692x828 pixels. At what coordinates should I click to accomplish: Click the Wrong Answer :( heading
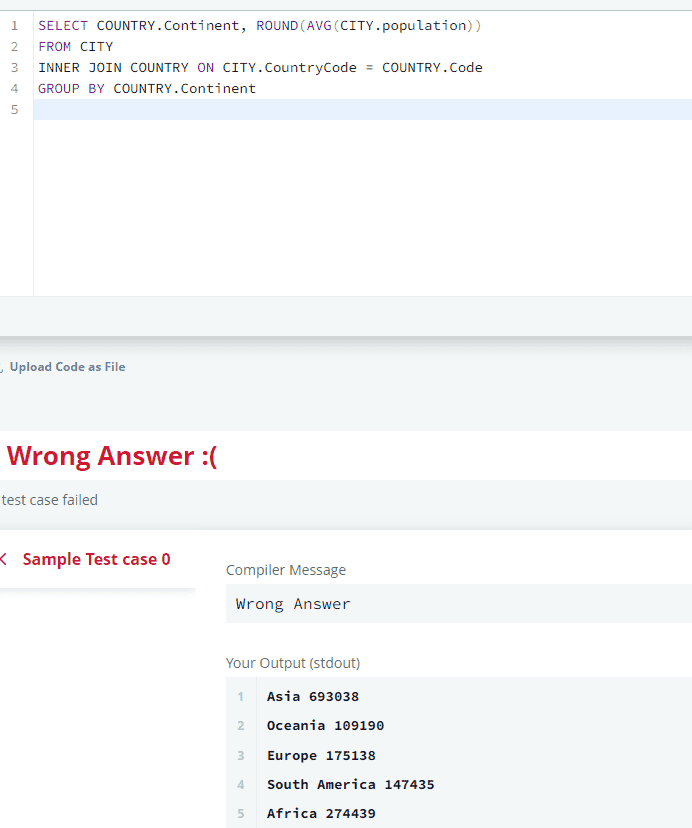point(111,456)
